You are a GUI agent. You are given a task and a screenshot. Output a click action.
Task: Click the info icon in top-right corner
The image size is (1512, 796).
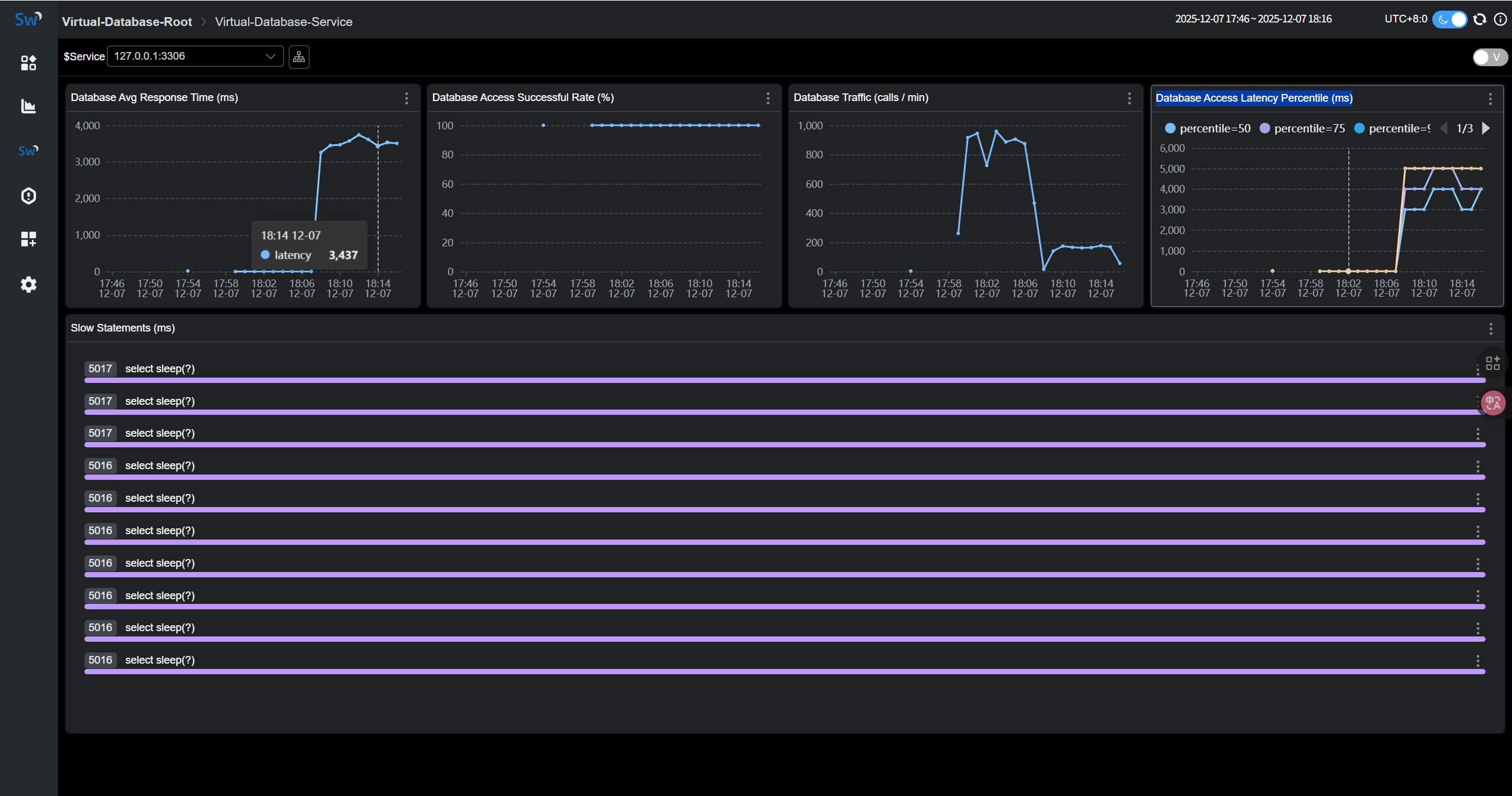coord(1500,20)
